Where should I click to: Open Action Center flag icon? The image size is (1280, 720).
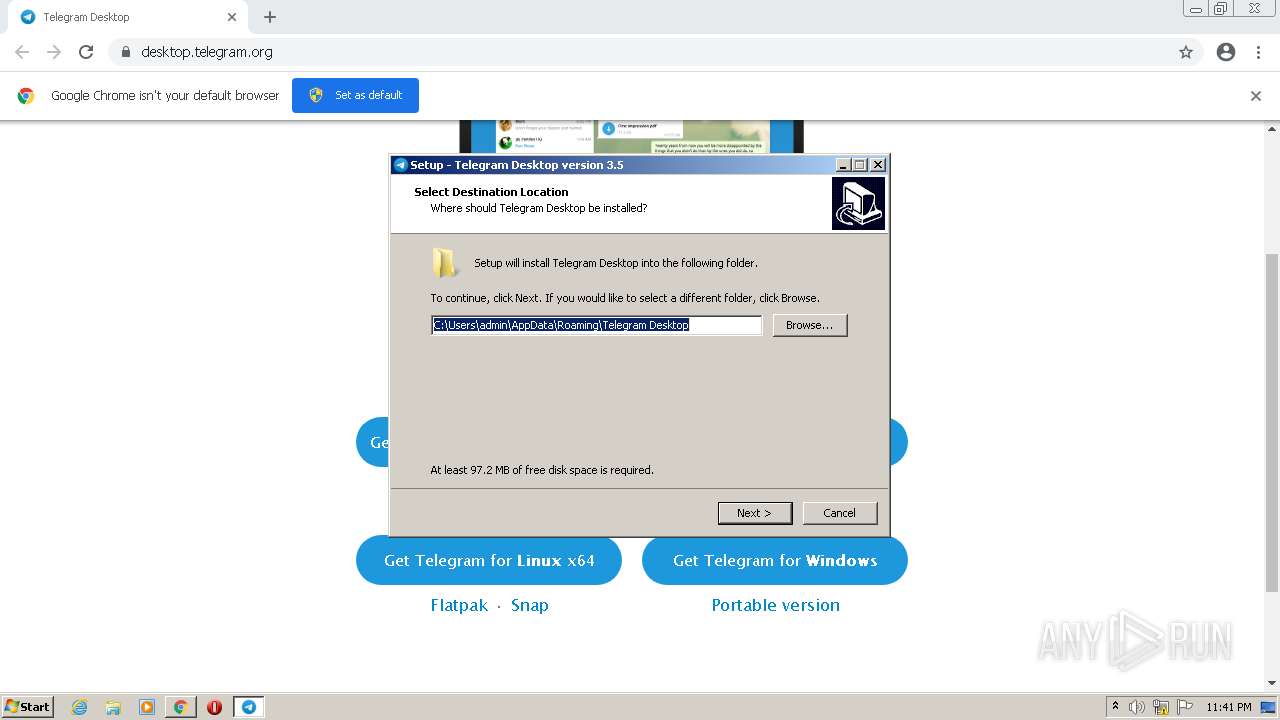1185,707
